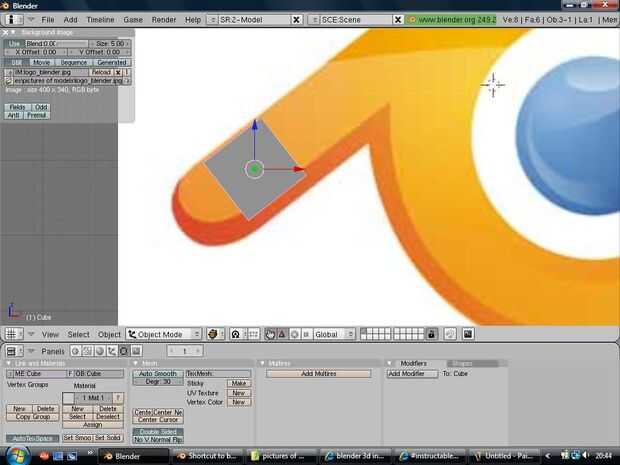Click the Center Cursor button
620x465 pixels.
158,420
